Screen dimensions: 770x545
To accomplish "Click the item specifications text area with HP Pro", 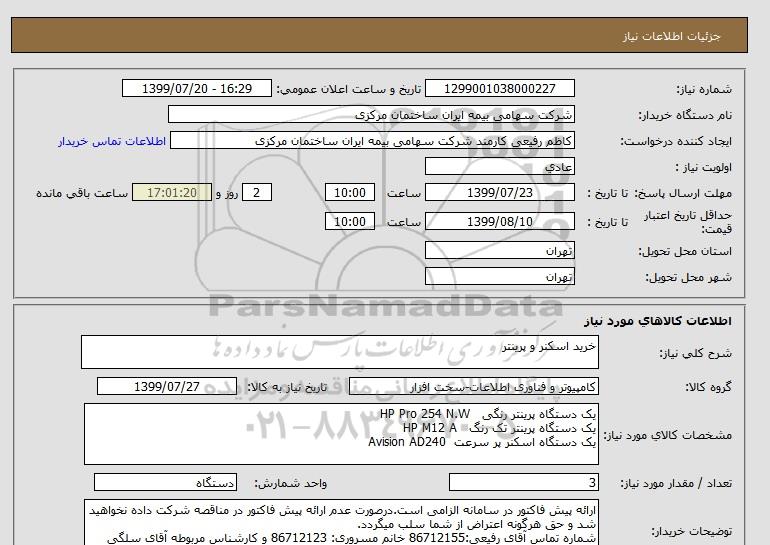I will coord(341,434).
